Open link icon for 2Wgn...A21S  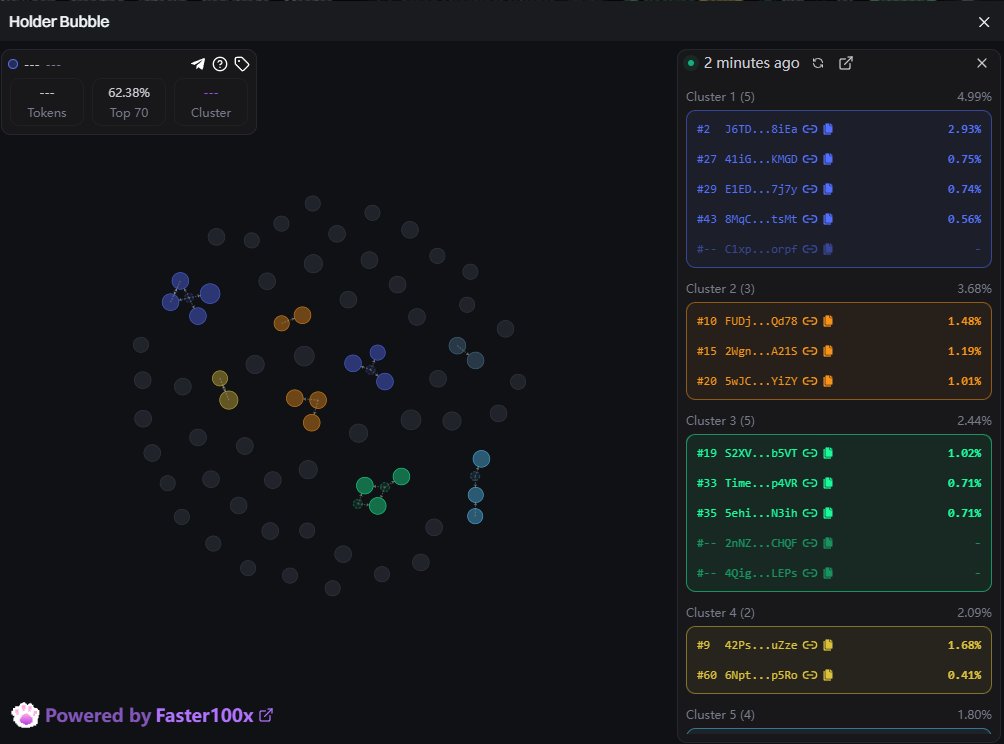[810, 351]
